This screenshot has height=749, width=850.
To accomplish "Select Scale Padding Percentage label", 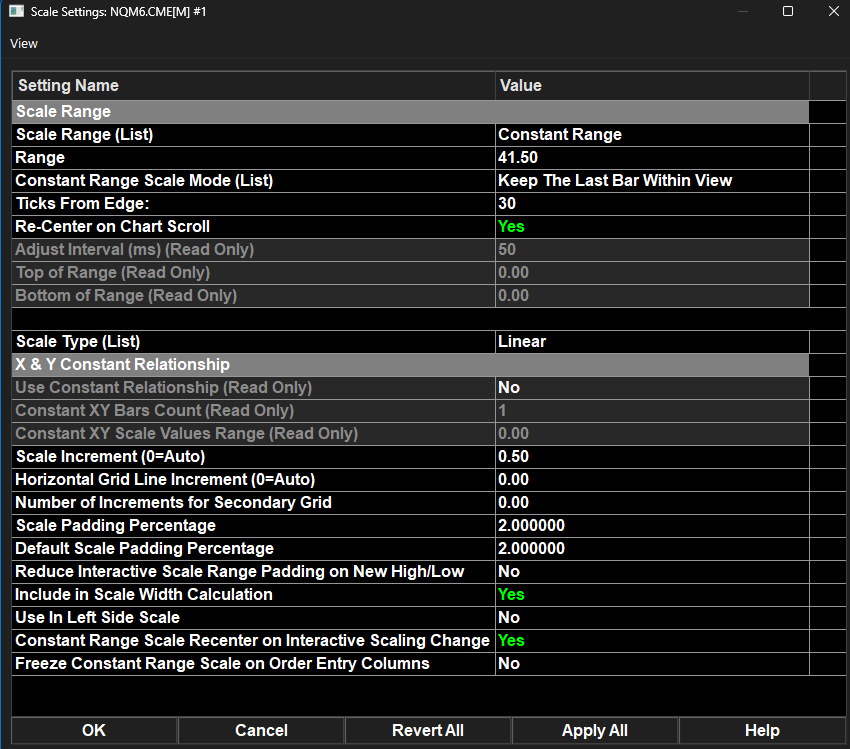I will click(115, 526).
